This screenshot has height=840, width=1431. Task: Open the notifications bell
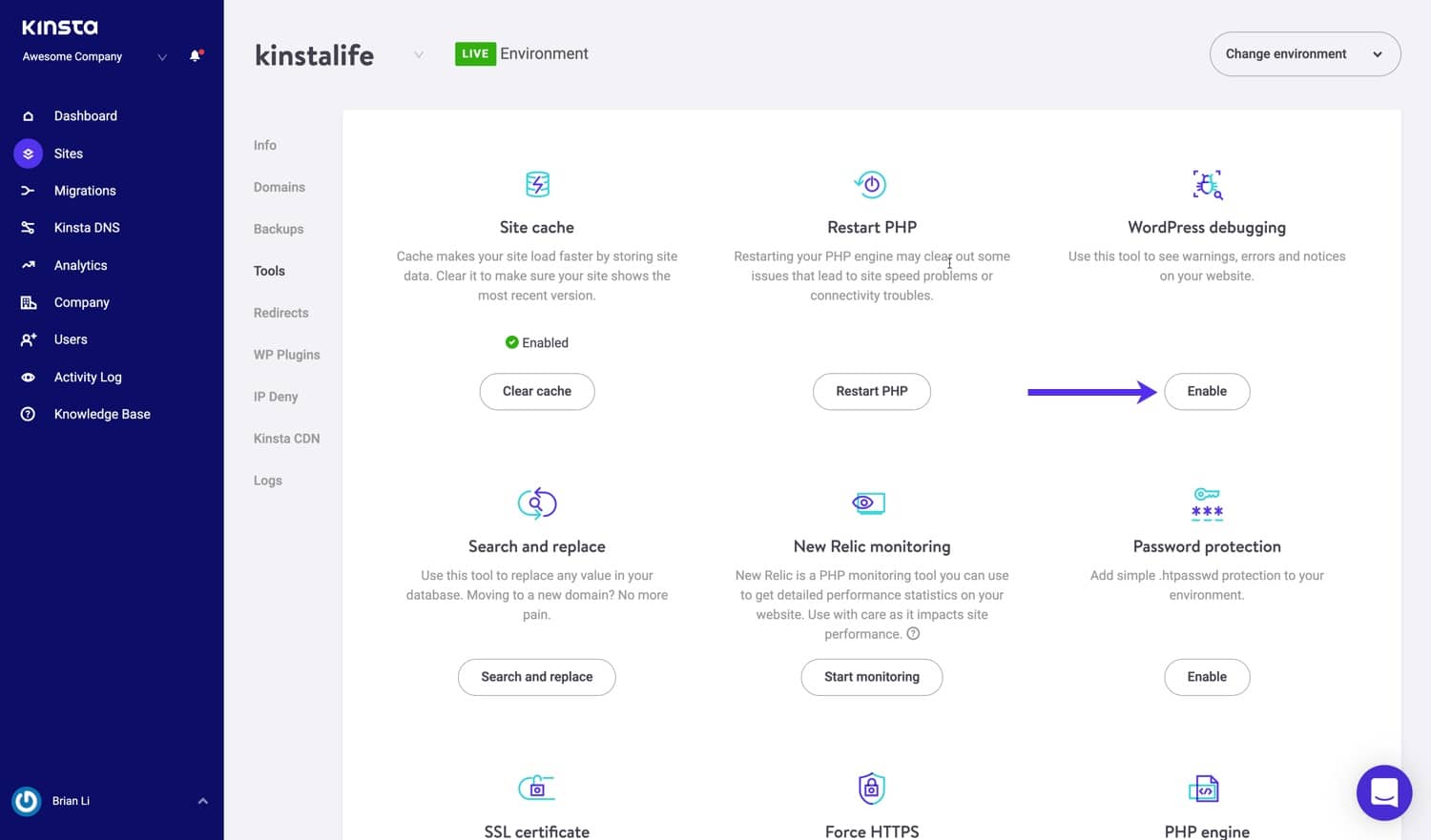tap(196, 56)
